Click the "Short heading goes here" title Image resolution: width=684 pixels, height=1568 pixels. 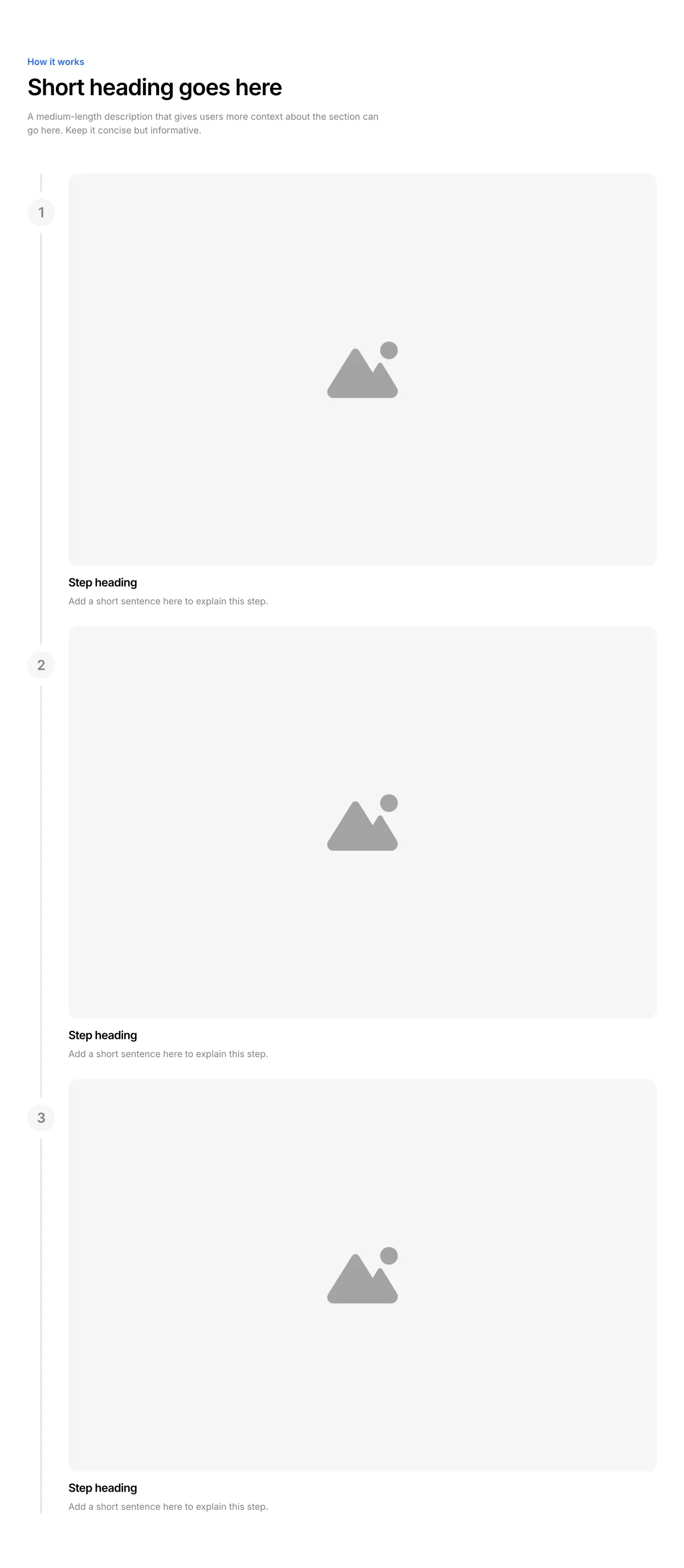coord(154,88)
